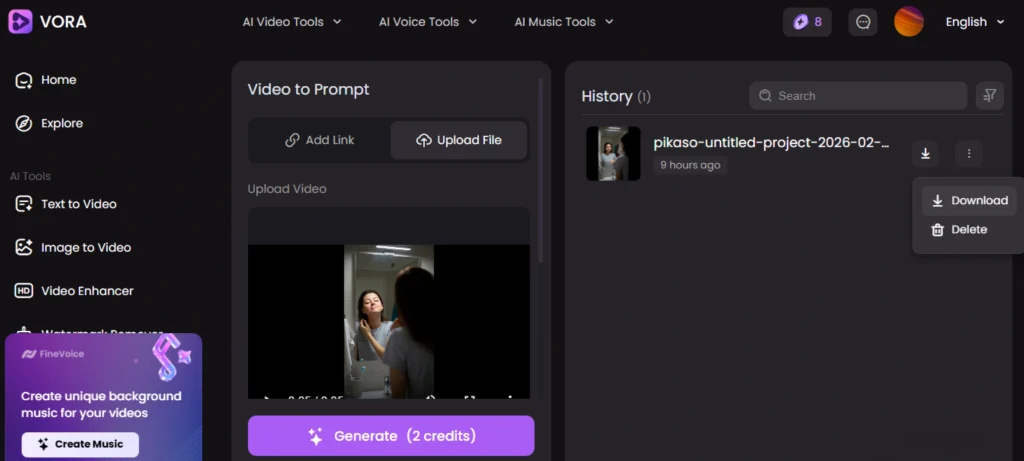Select the Text to Video tool
The height and width of the screenshot is (461, 1024).
click(66, 204)
